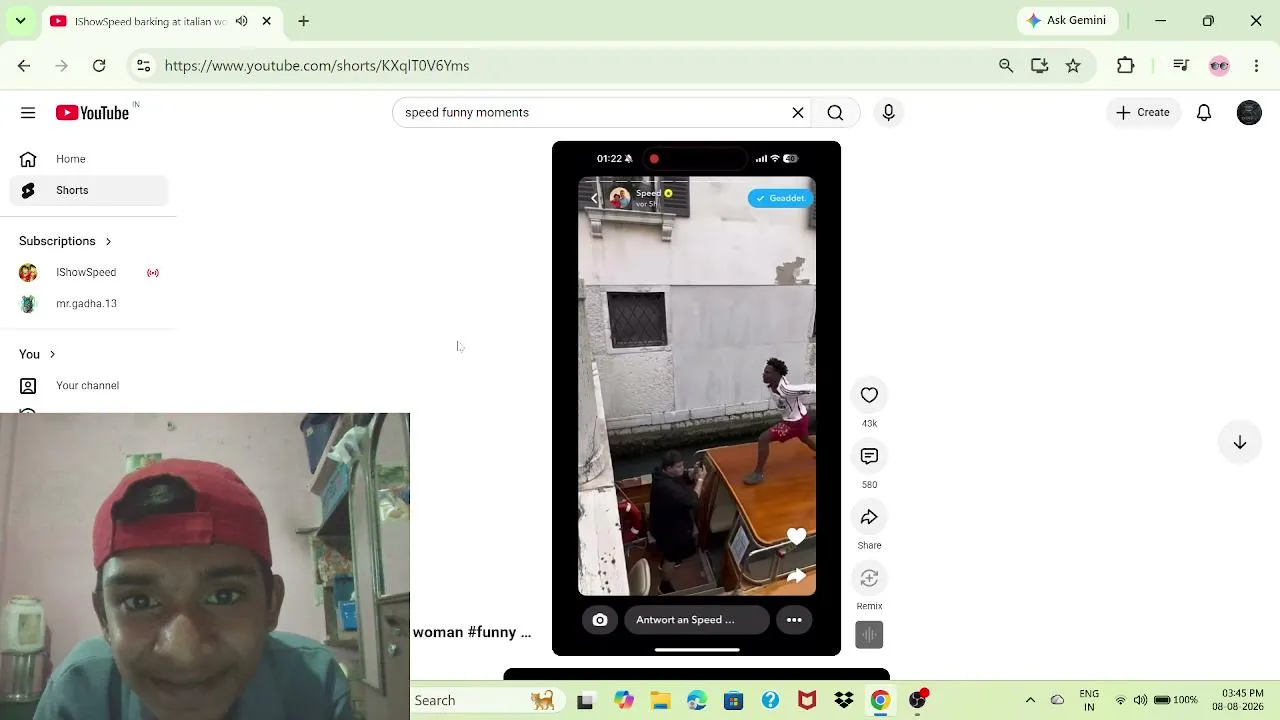Expand the You section

(37, 354)
